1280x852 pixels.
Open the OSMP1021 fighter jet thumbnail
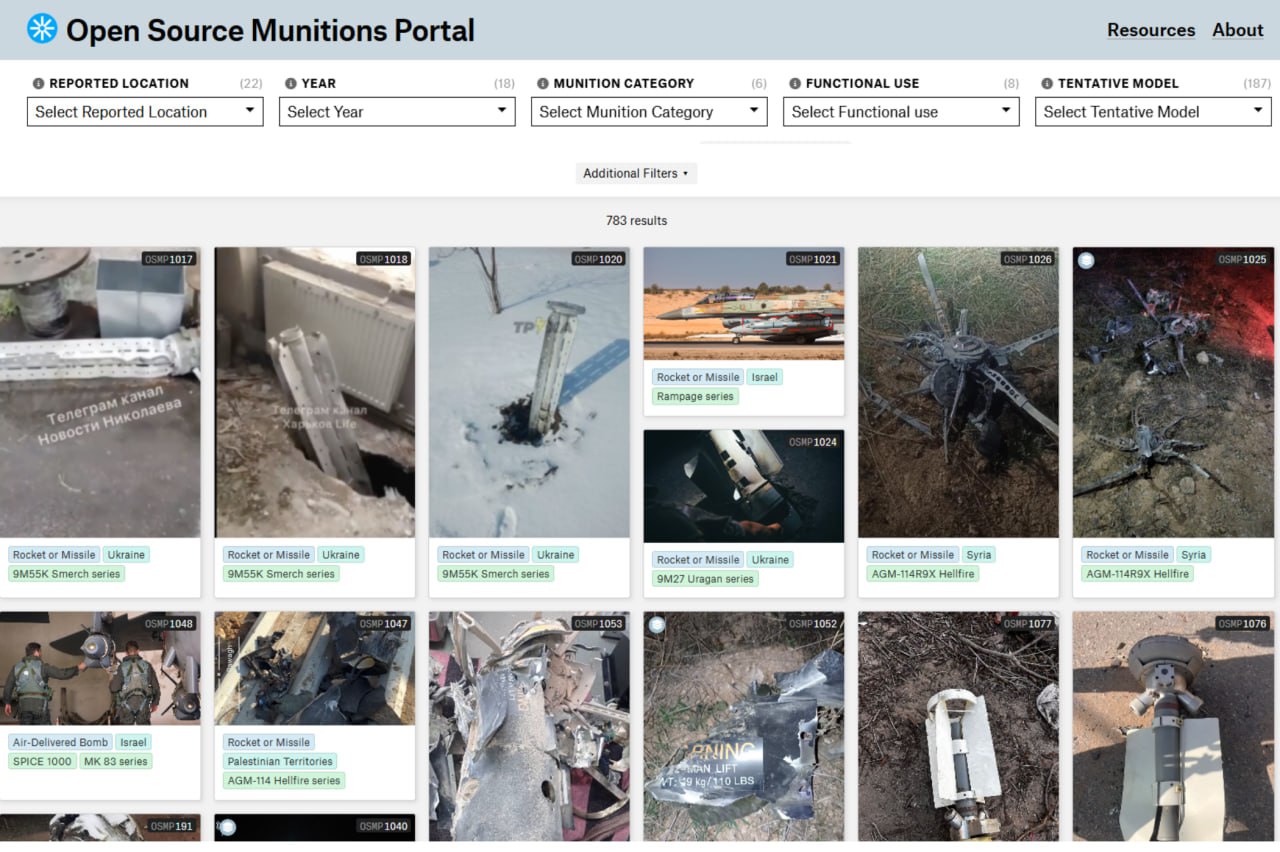tap(743, 303)
